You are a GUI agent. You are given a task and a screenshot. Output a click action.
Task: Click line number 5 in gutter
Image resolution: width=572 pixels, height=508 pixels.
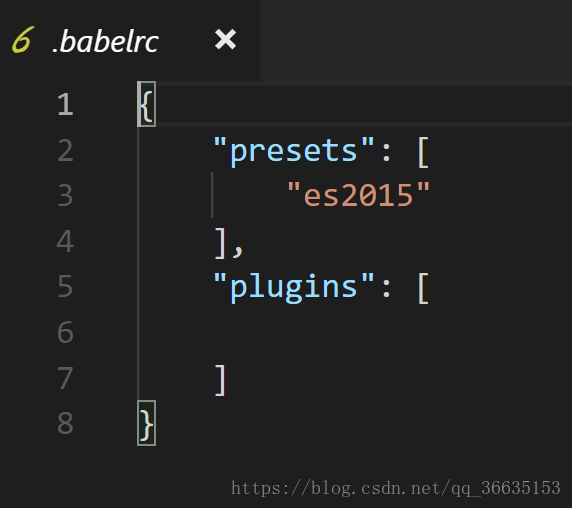click(65, 287)
